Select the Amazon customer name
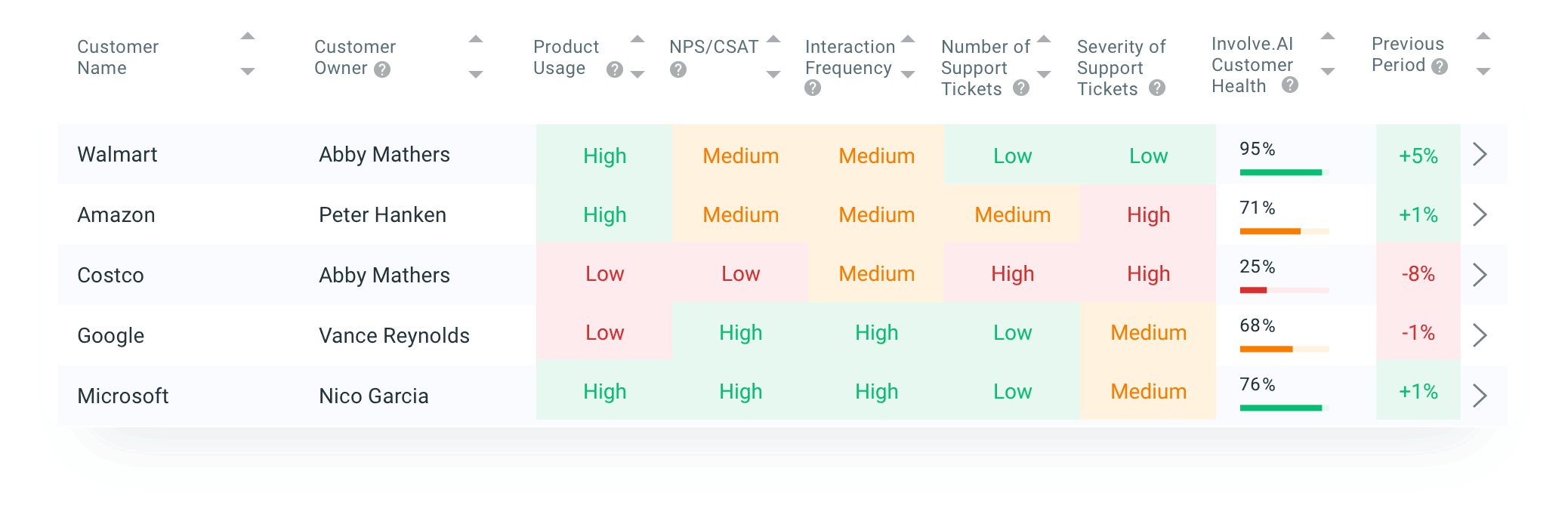This screenshot has height=527, width=1568. (x=116, y=215)
